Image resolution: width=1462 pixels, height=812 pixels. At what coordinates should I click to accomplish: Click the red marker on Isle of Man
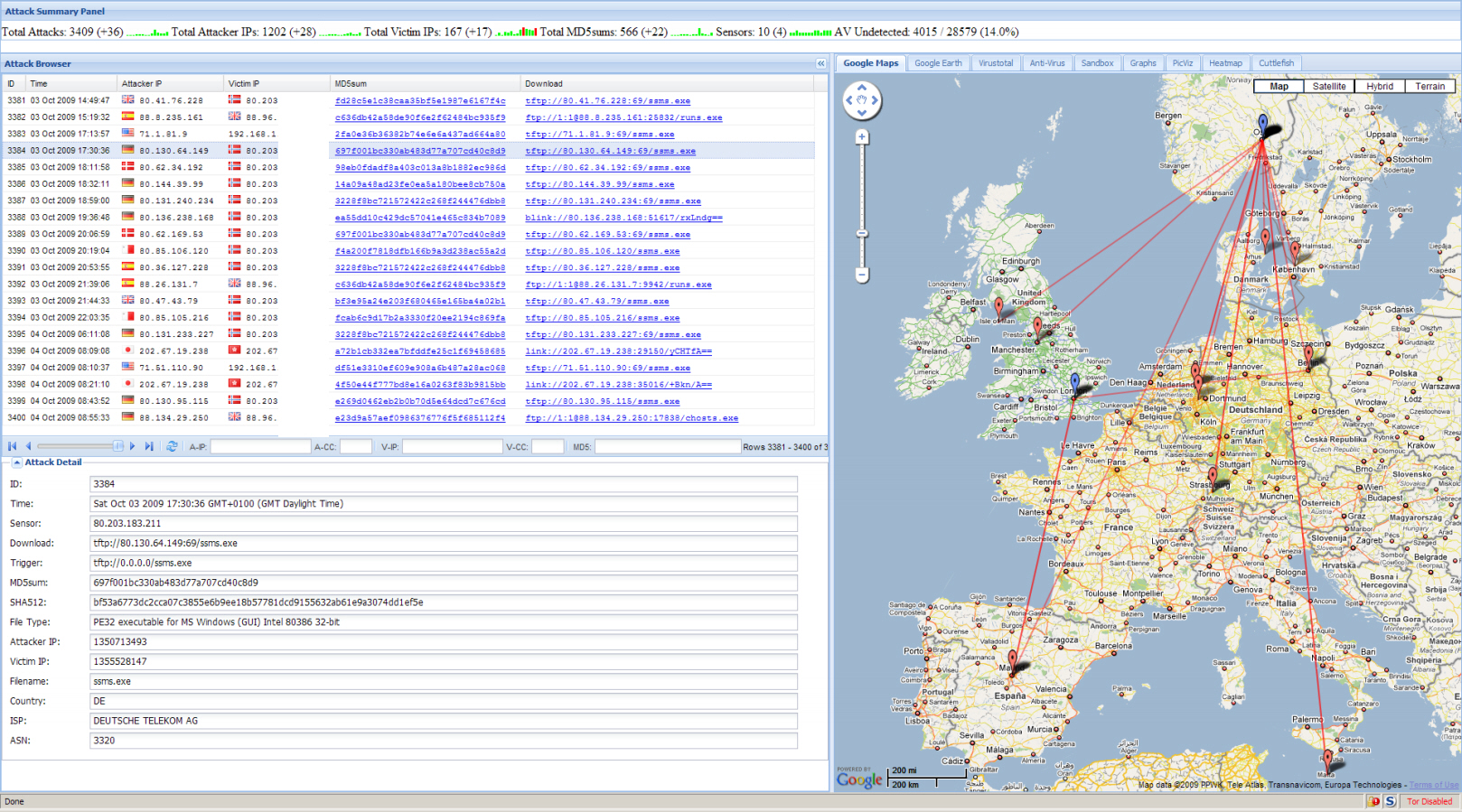[998, 309]
